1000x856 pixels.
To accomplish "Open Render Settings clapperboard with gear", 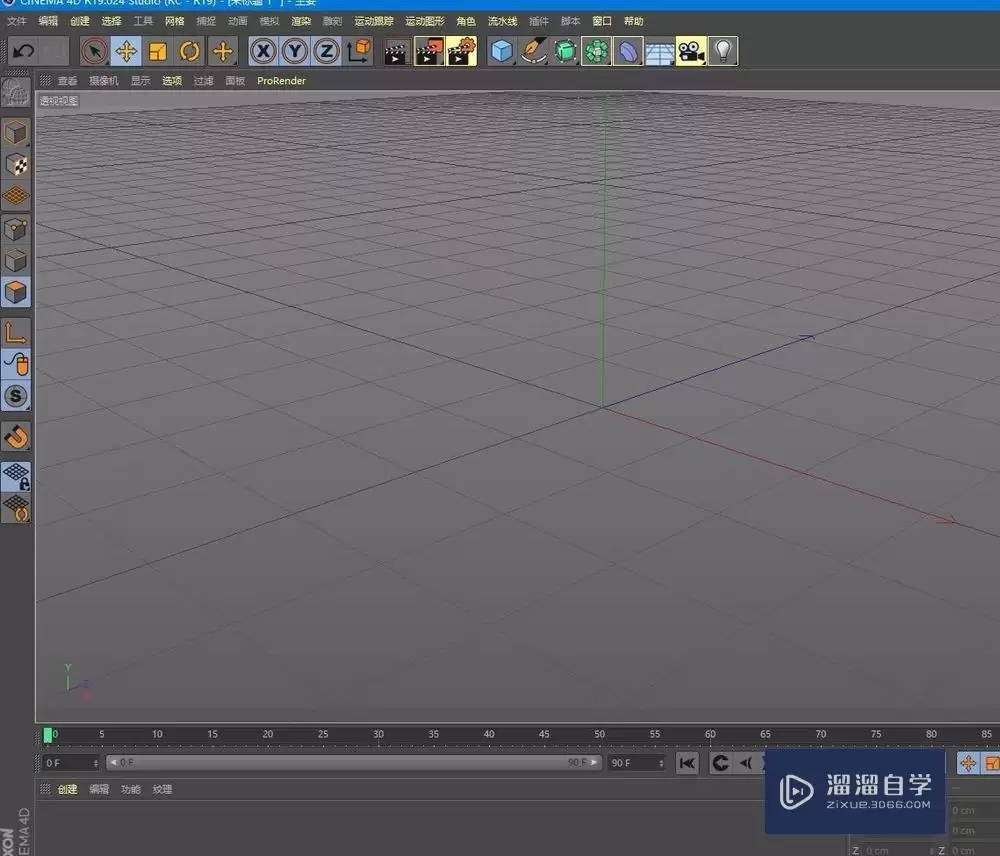I will point(462,52).
